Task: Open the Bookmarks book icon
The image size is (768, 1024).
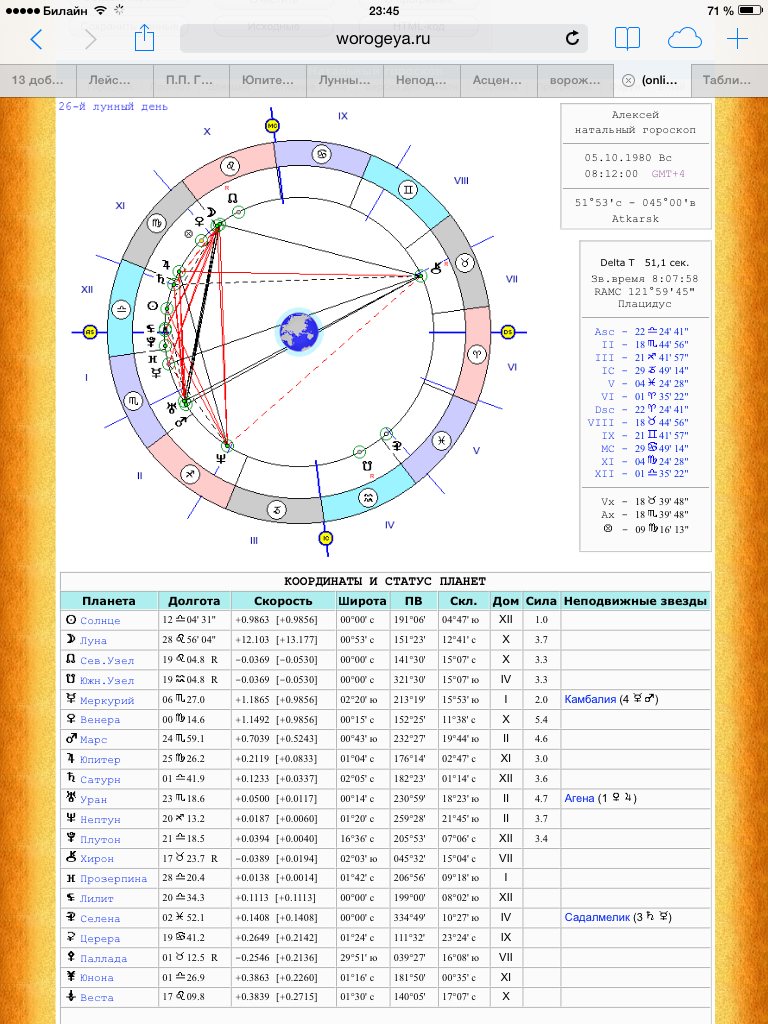Action: point(627,40)
